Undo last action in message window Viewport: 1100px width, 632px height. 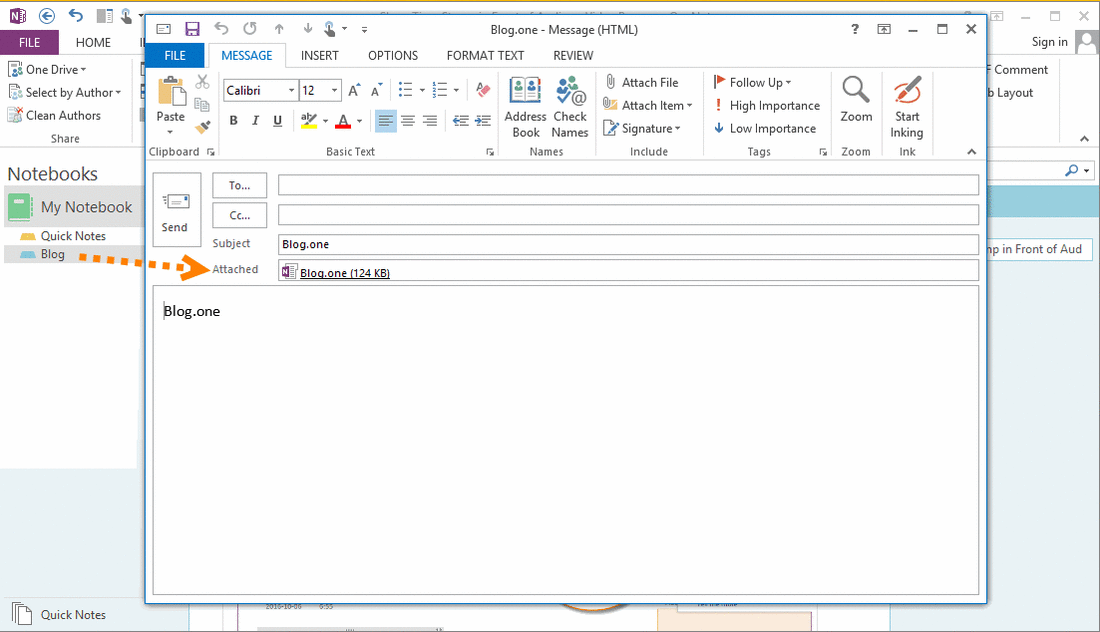coord(222,29)
